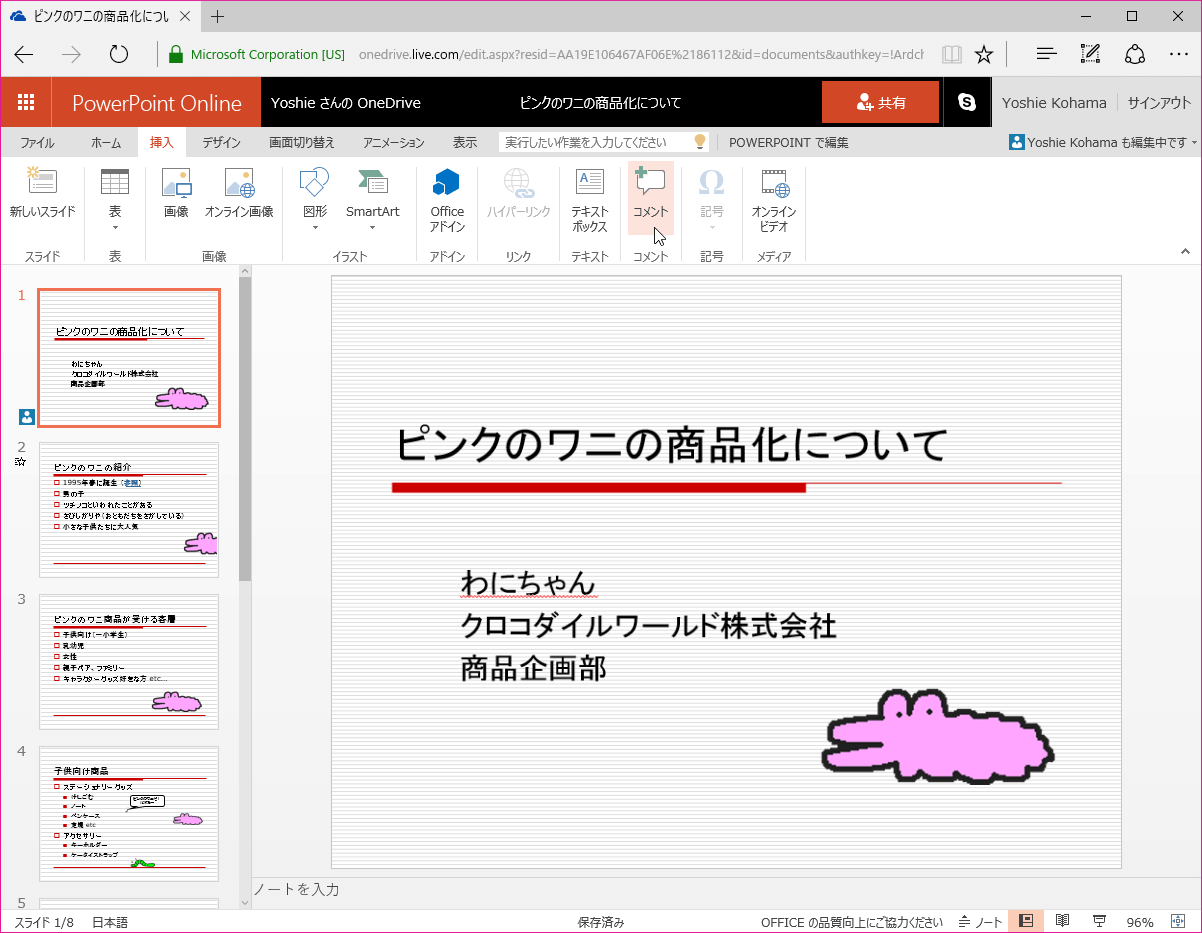Click the fit slide to window icon
Screen dimensions: 1202x933
pos(1177,921)
